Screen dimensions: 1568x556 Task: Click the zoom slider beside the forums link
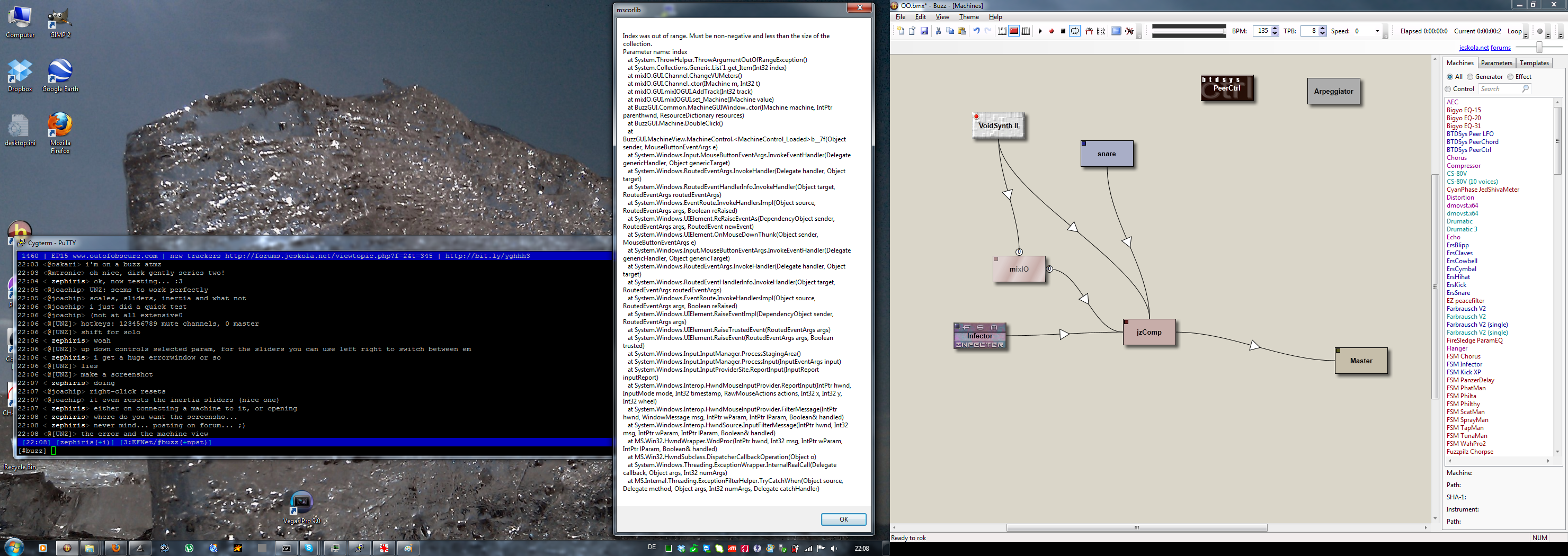(1539, 48)
